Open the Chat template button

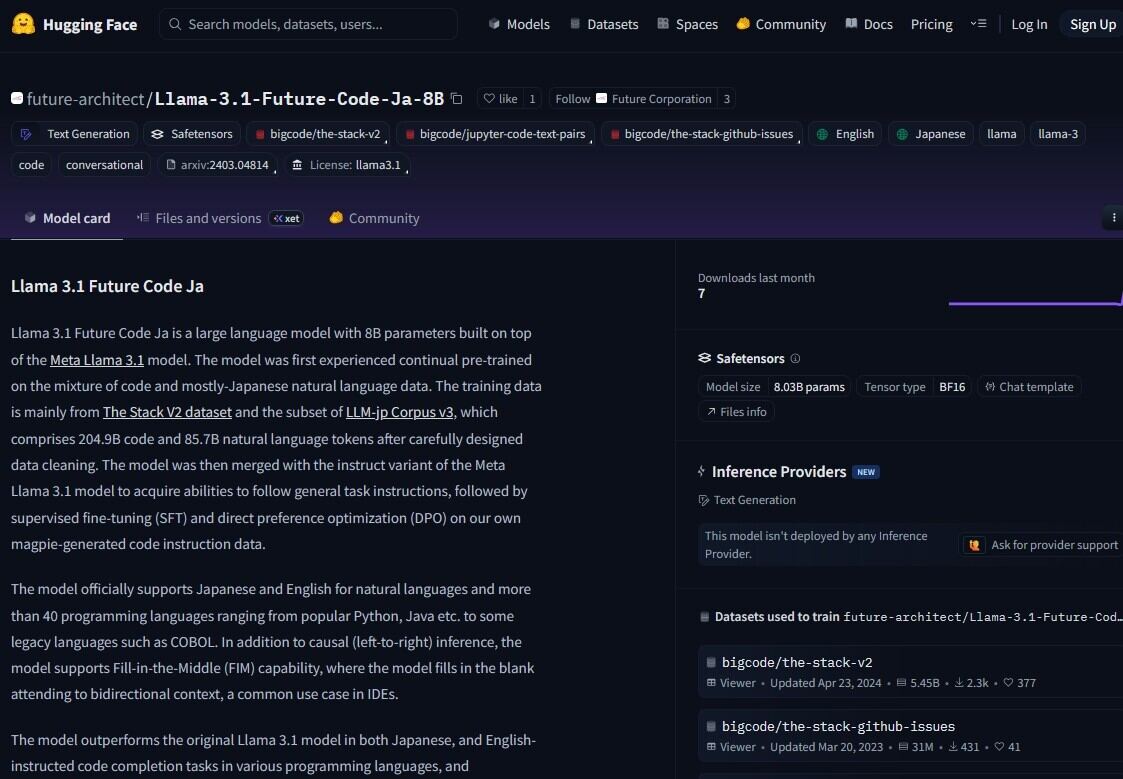(1029, 387)
